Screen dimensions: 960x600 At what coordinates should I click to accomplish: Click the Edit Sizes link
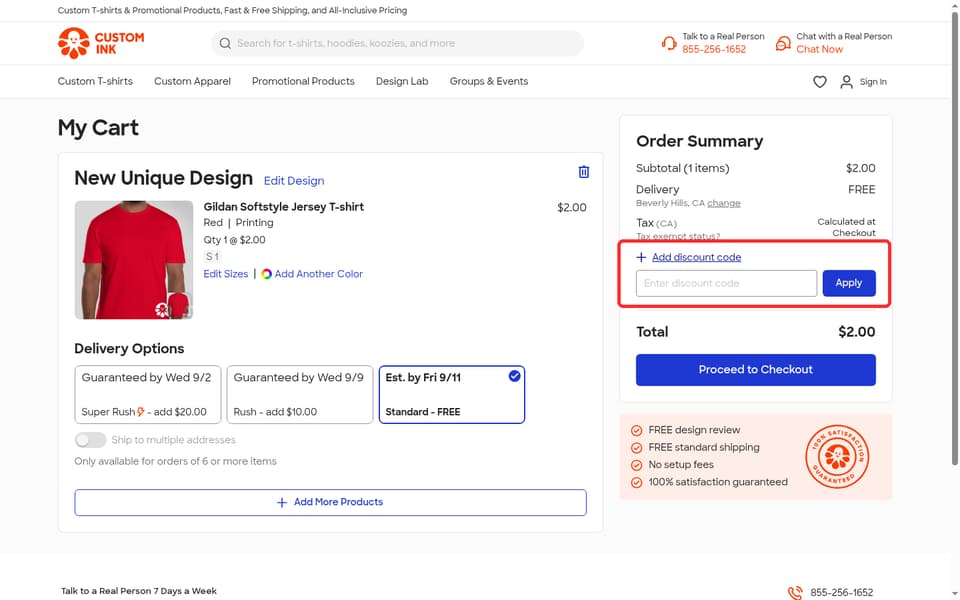pyautogui.click(x=226, y=274)
